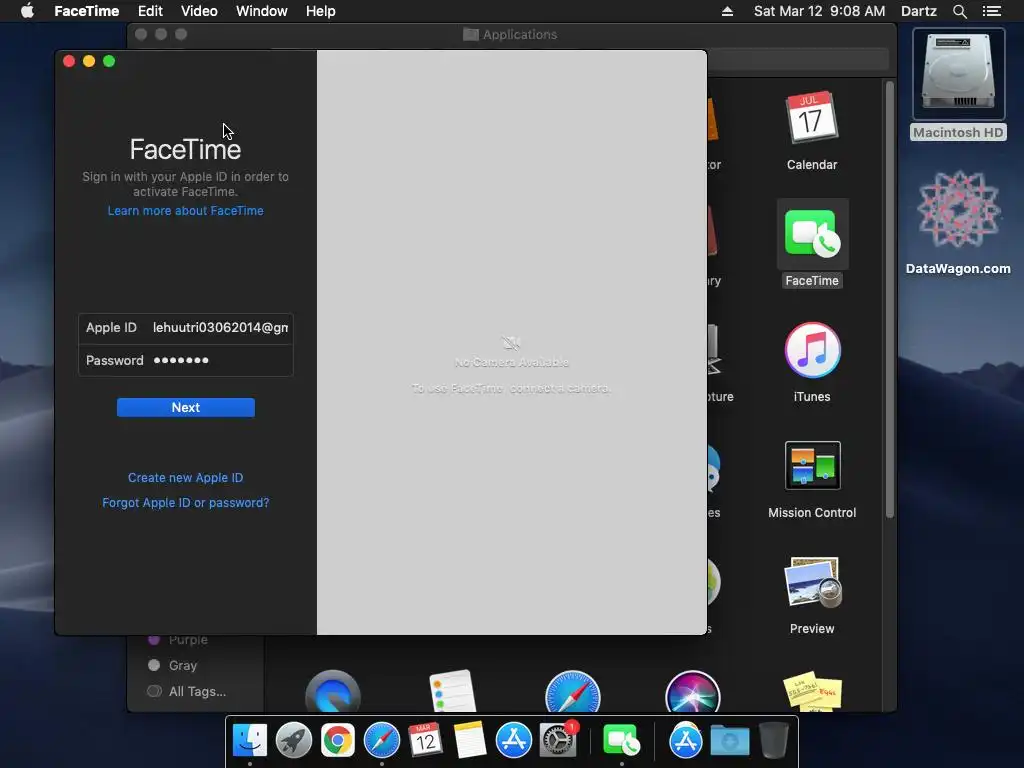
Task: Open the Window menu
Action: click(261, 11)
